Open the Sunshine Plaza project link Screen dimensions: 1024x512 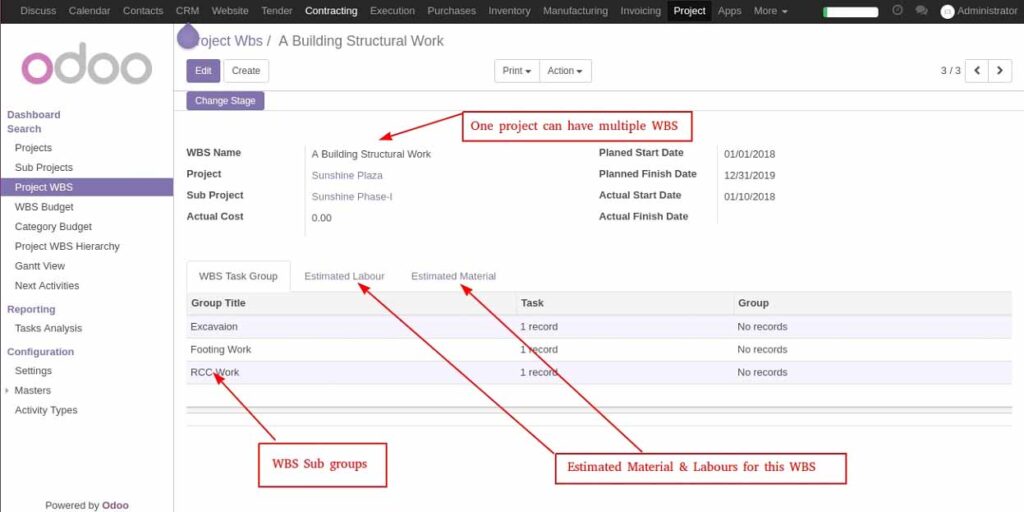point(347,175)
